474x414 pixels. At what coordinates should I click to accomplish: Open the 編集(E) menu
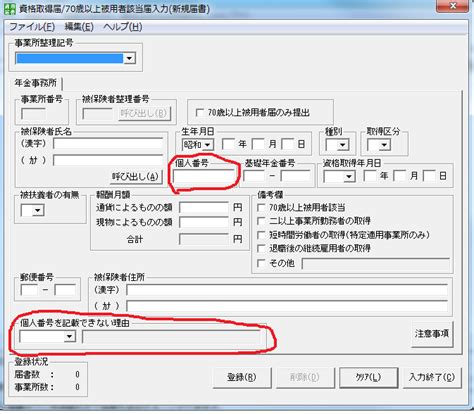click(79, 27)
